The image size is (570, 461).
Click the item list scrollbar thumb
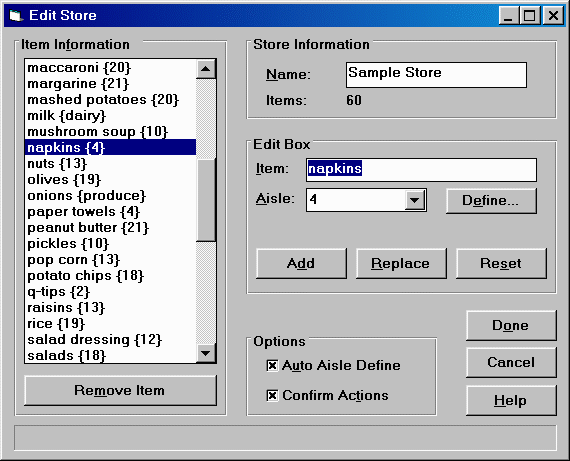coord(206,200)
